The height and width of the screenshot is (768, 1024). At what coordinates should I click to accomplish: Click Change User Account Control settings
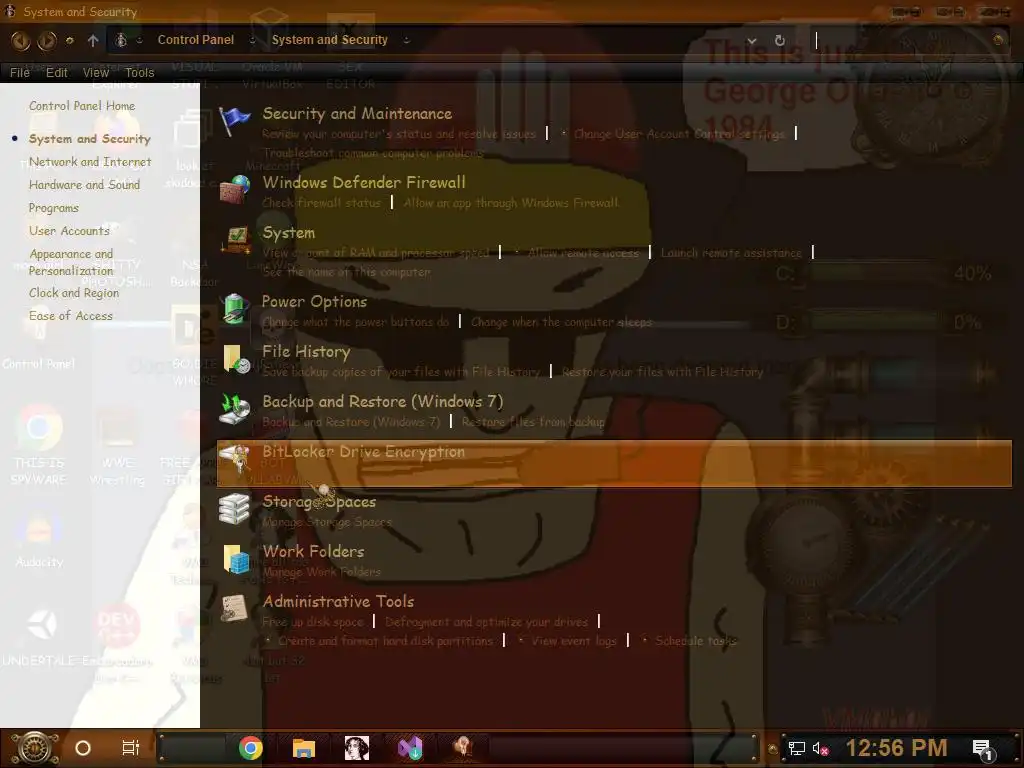tap(679, 134)
